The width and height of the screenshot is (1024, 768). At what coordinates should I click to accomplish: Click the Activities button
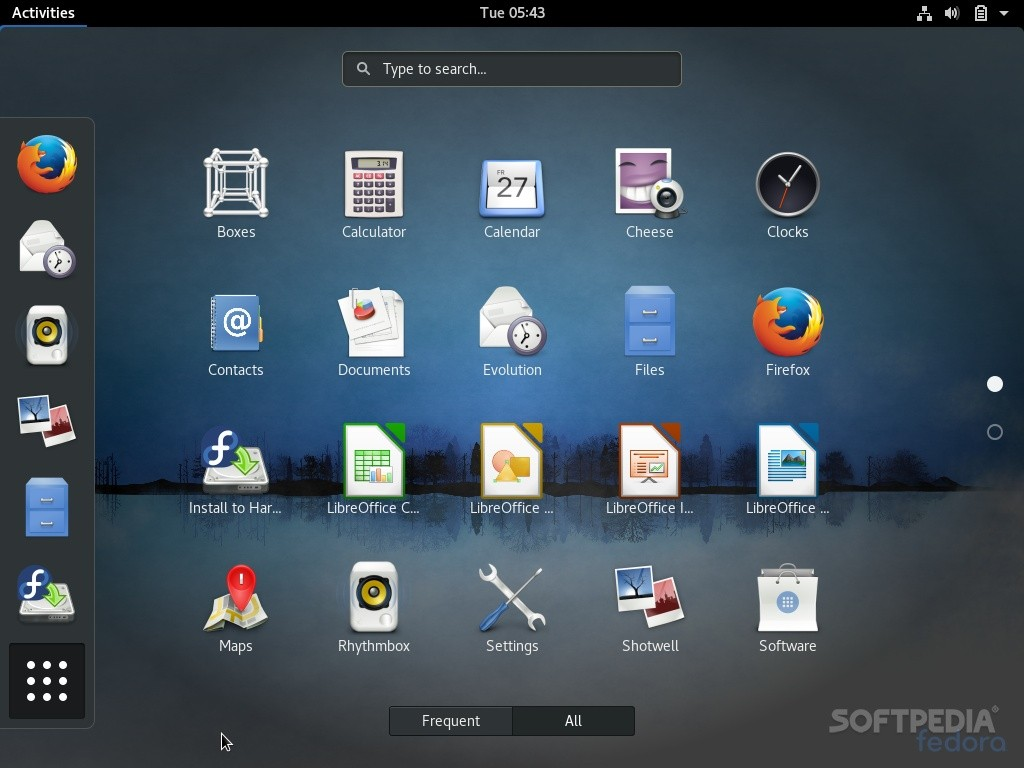(43, 13)
